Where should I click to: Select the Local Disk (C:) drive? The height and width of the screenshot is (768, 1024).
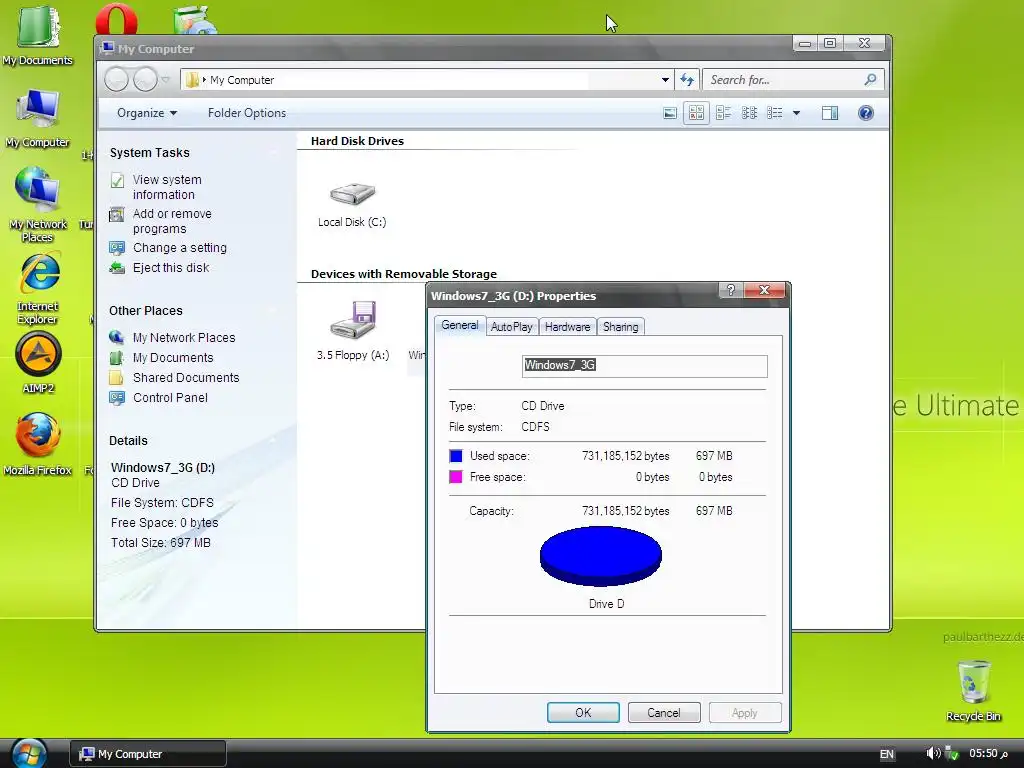click(352, 203)
